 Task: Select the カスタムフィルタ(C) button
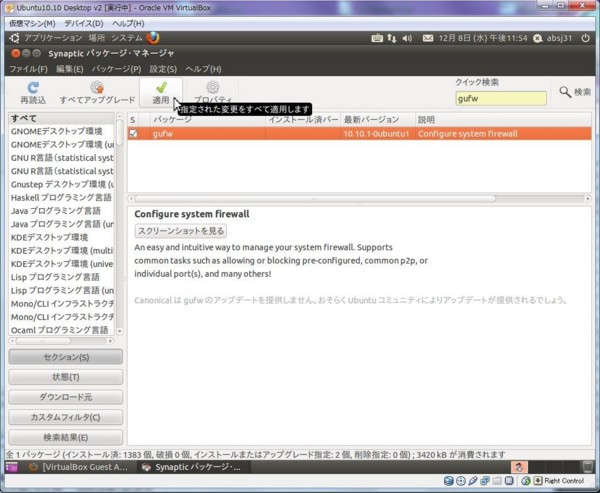pos(66,417)
